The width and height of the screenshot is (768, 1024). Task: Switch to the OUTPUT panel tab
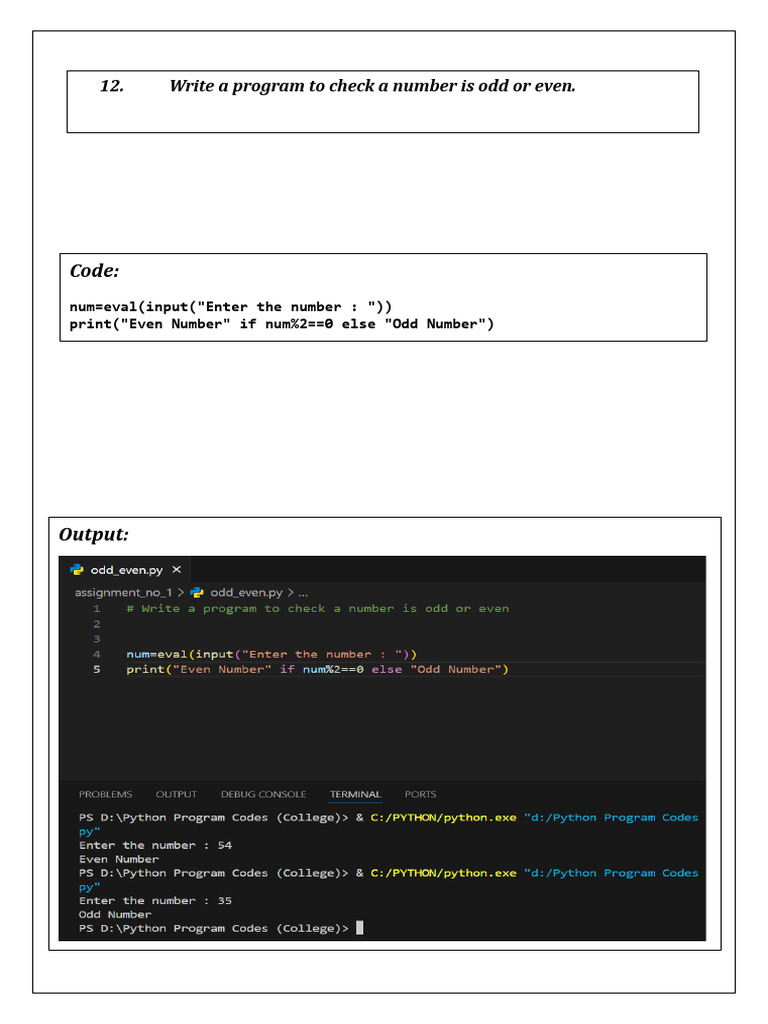pyautogui.click(x=176, y=795)
